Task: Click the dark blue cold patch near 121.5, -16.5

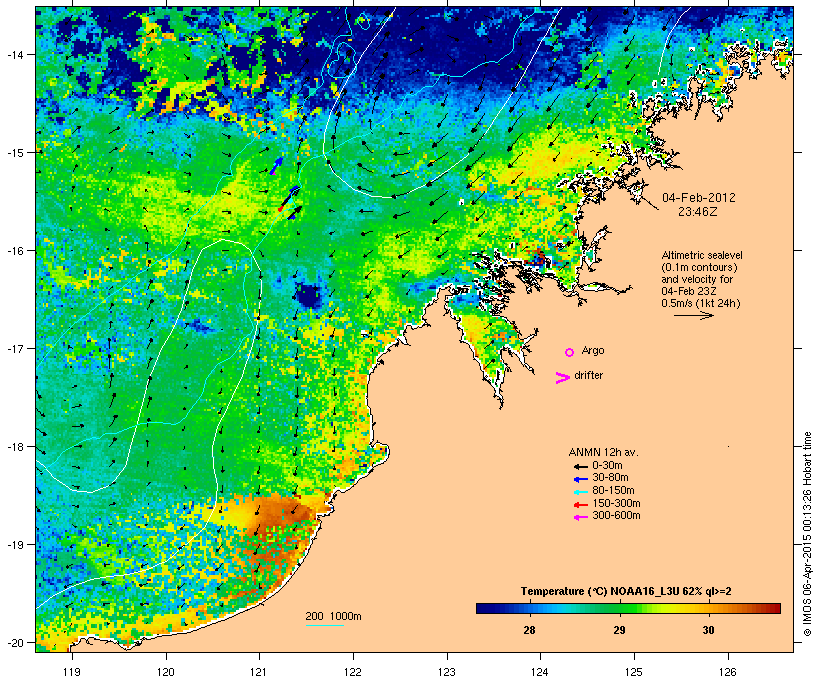Action: pos(308,296)
